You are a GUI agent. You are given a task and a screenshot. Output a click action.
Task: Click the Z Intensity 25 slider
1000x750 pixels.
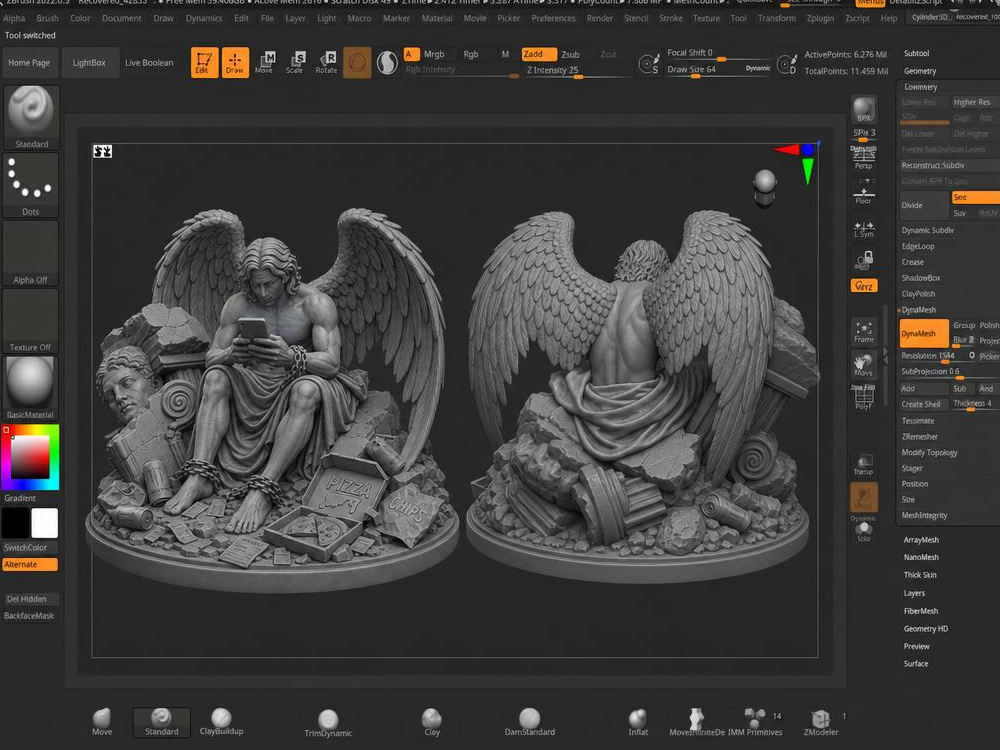point(577,70)
